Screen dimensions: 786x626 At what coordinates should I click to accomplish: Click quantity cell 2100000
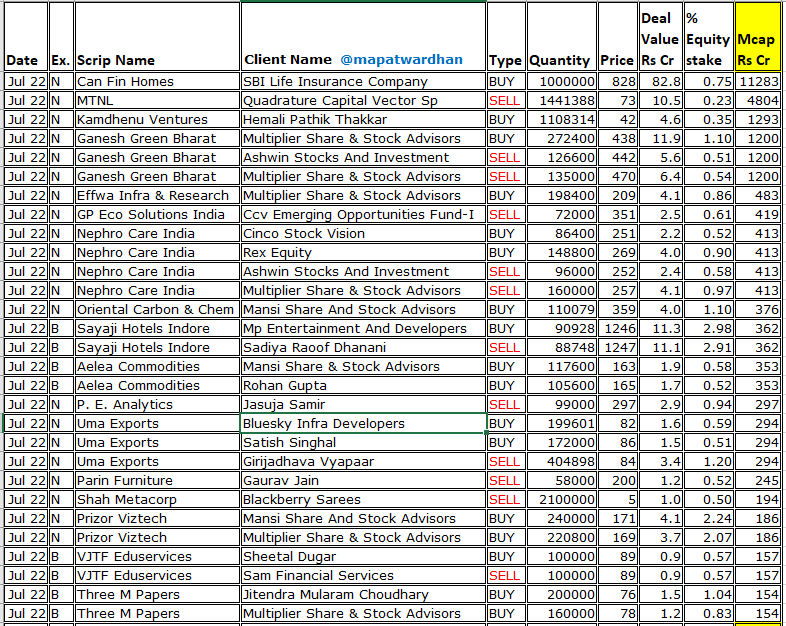point(562,500)
